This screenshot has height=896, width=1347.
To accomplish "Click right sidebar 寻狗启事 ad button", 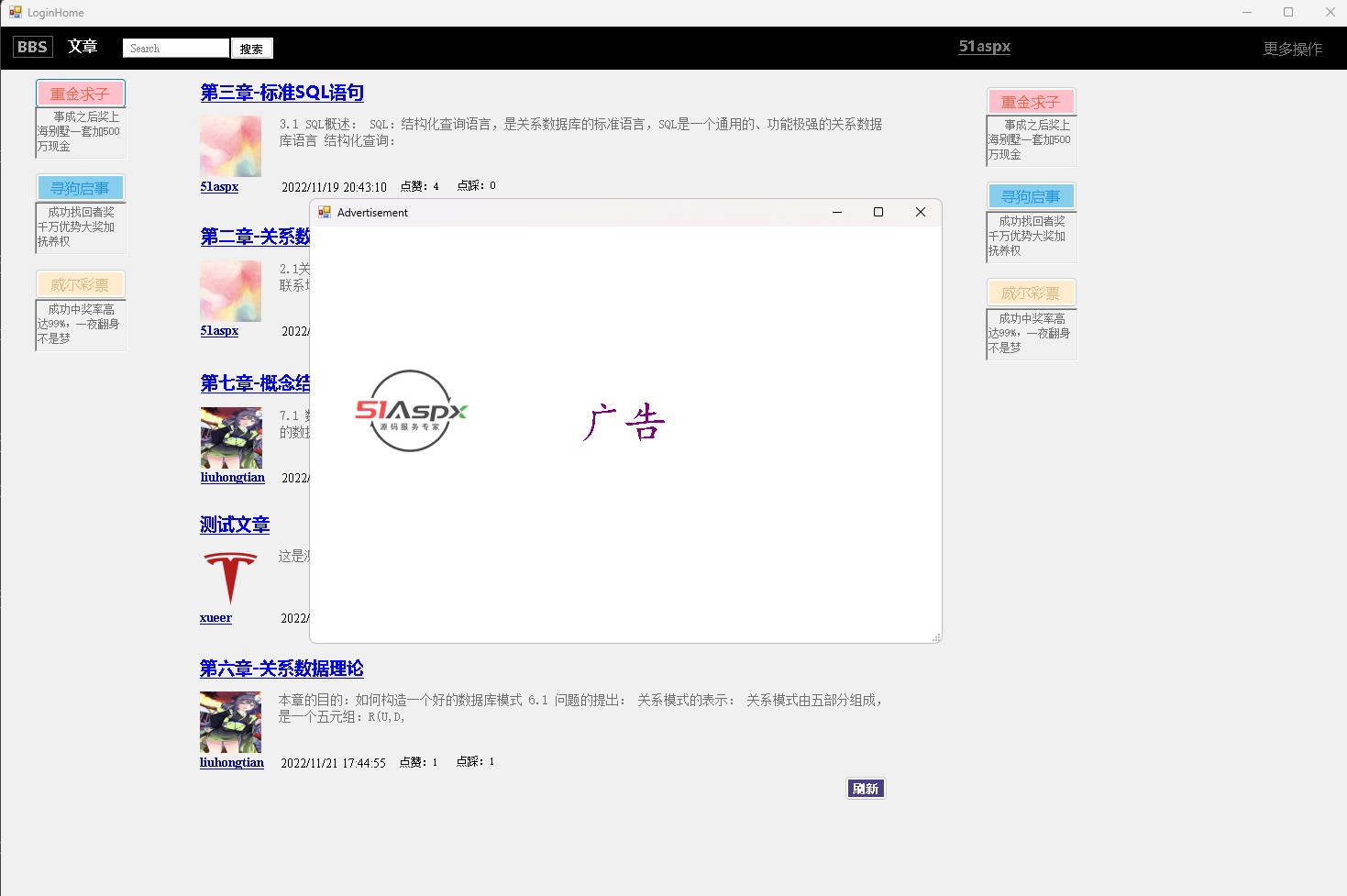I will [1031, 196].
